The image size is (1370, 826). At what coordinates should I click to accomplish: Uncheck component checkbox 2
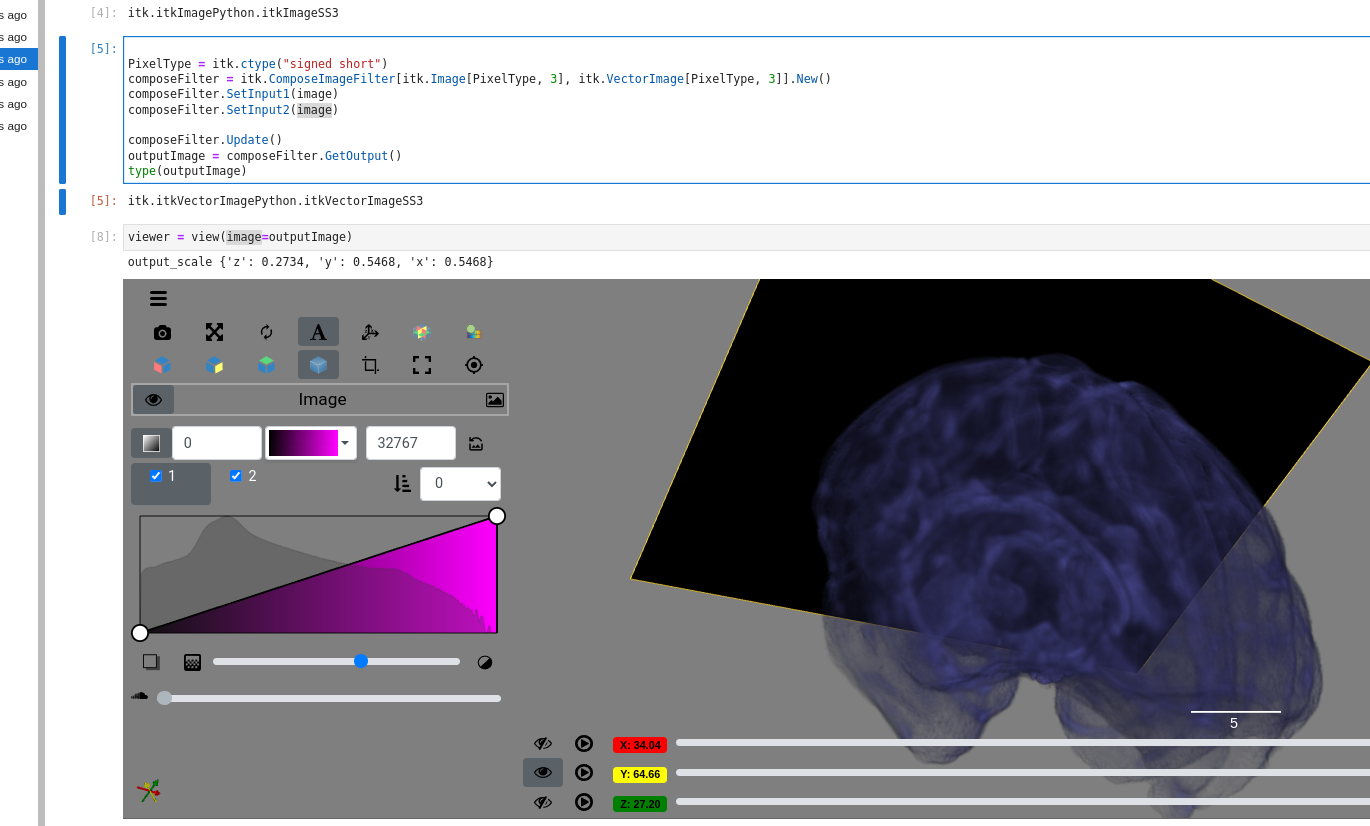point(237,475)
